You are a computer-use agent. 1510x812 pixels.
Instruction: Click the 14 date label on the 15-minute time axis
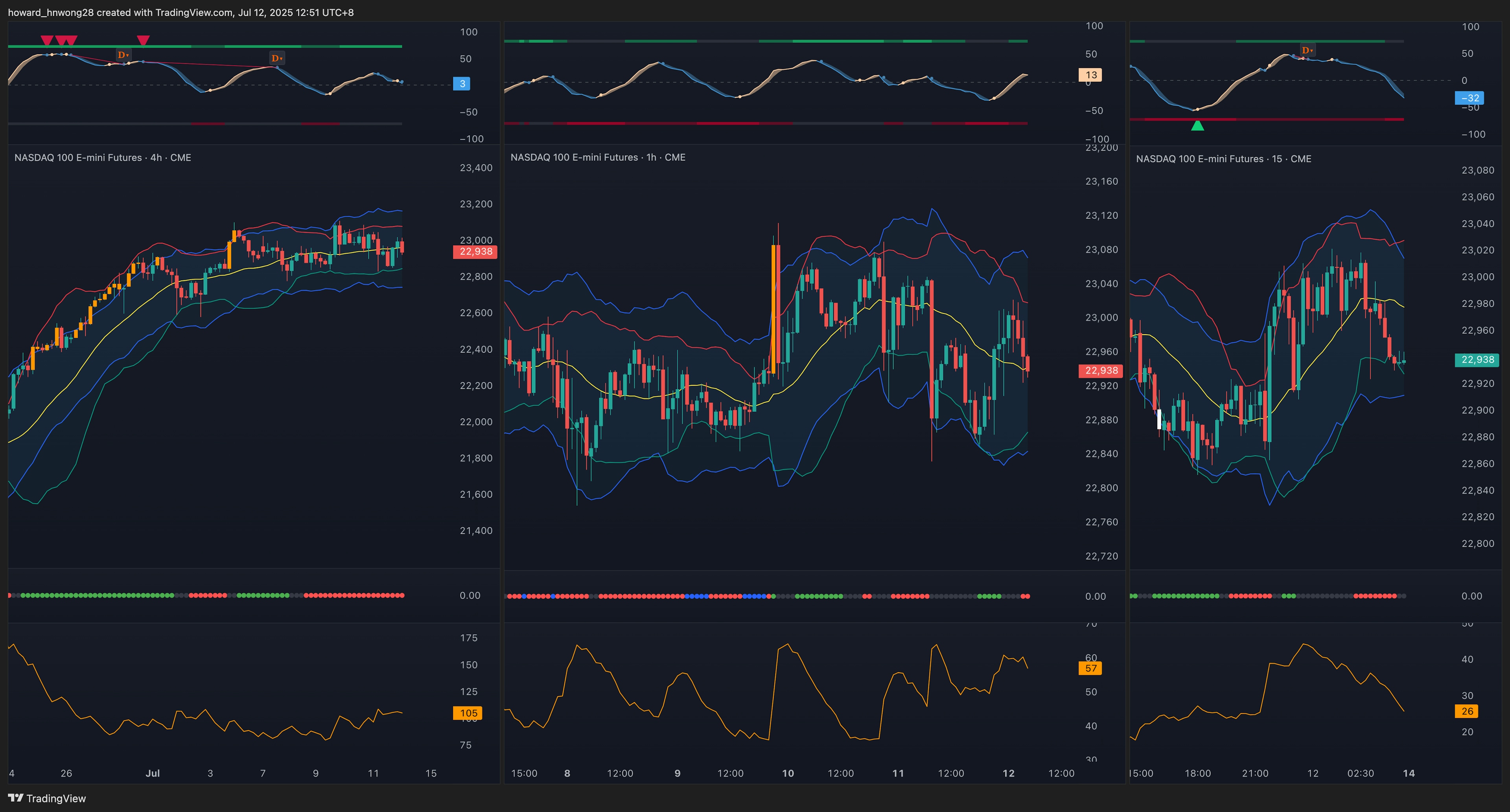coord(1409,773)
